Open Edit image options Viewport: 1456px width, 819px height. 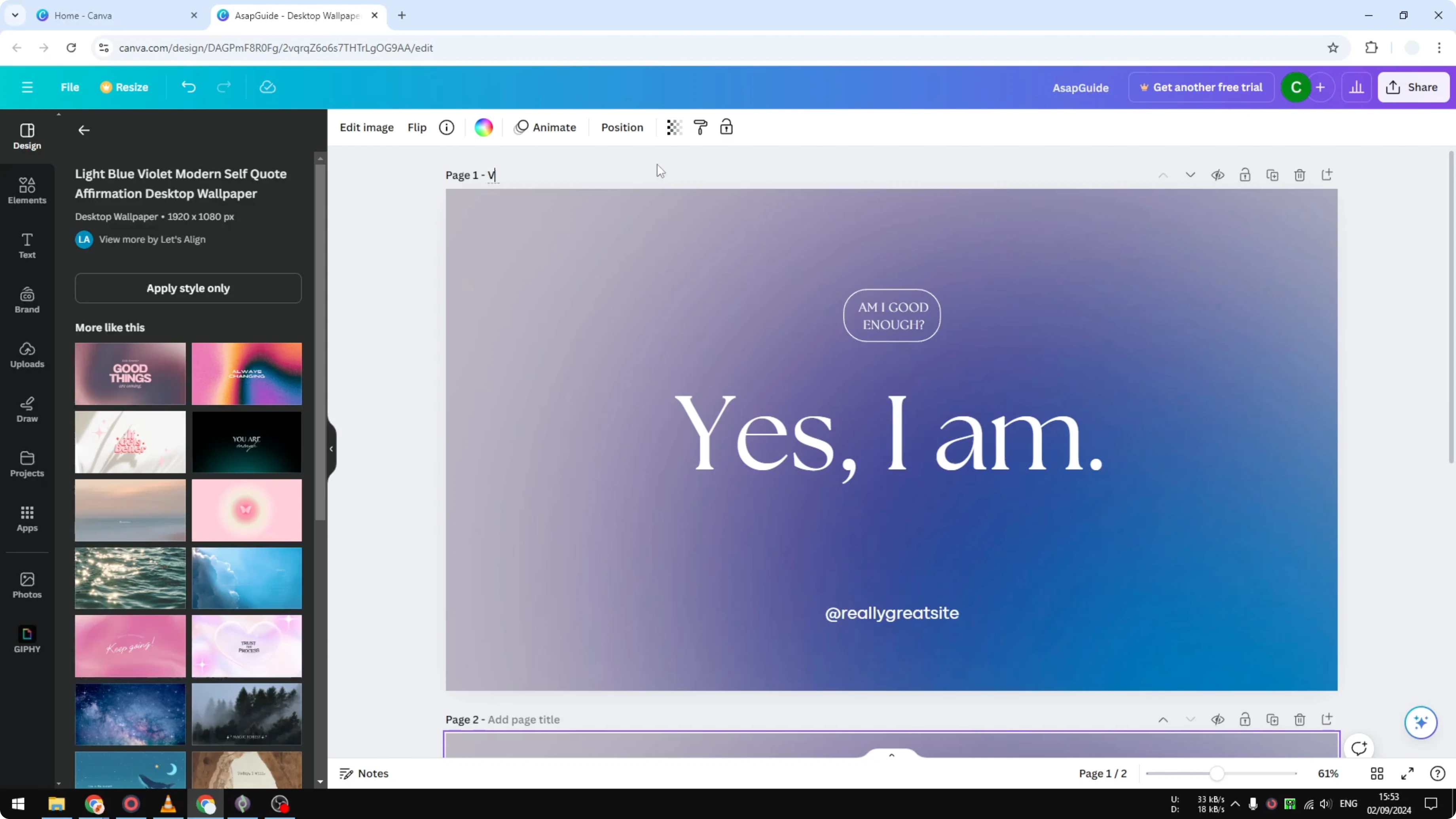tap(366, 127)
